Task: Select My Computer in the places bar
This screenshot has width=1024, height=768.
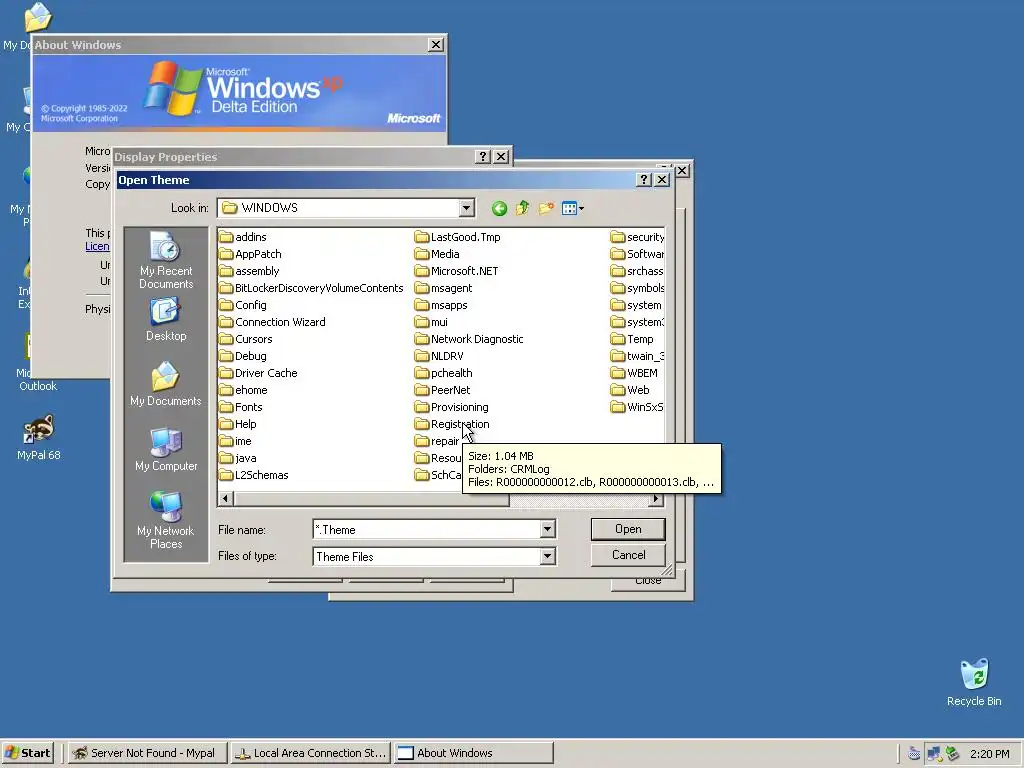Action: 166,449
